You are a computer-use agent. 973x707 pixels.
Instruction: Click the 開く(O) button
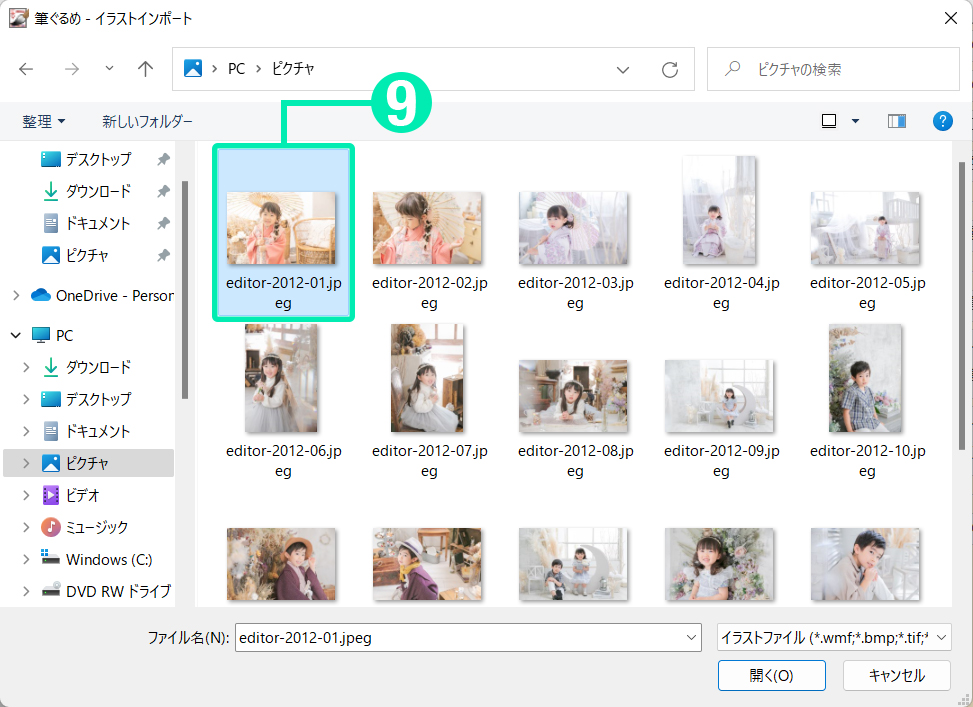(x=771, y=675)
